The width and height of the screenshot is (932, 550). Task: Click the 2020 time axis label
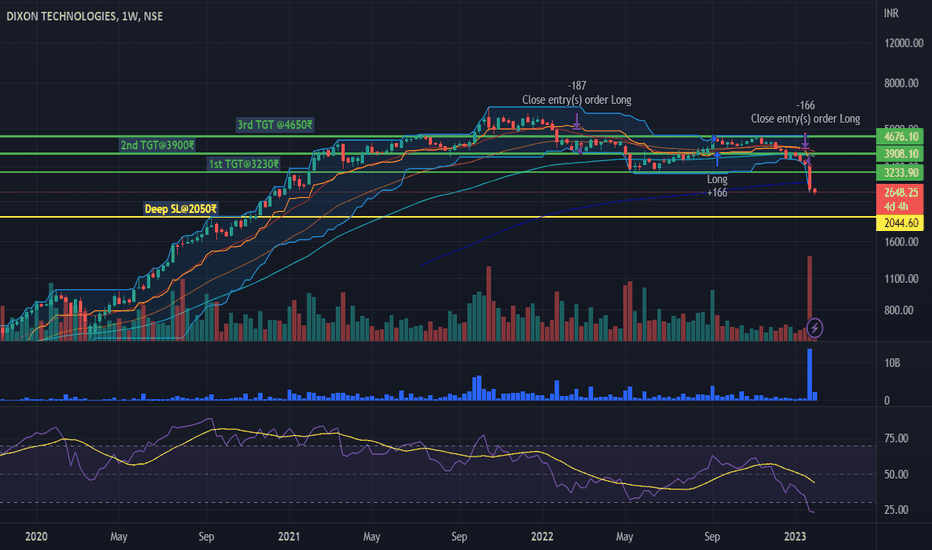coord(36,536)
